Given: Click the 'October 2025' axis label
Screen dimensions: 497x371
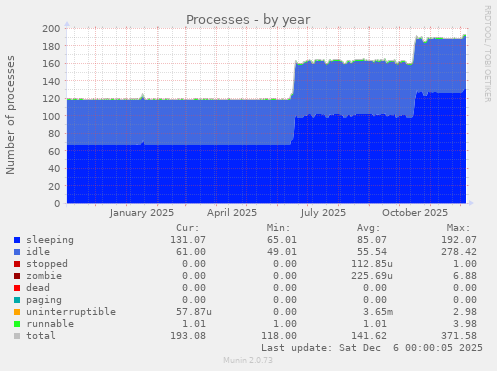Looking at the screenshot, I should 415,213.
